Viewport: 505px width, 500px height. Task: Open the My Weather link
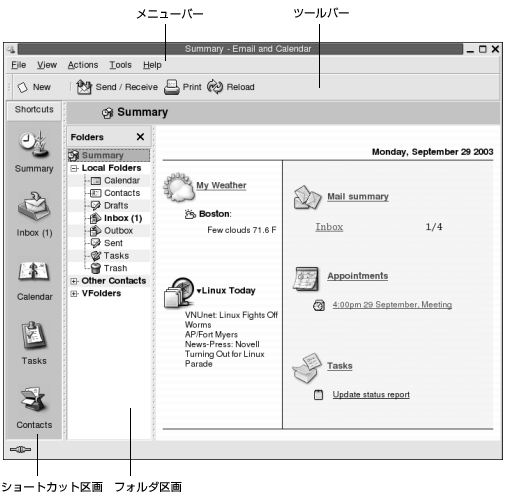click(221, 185)
